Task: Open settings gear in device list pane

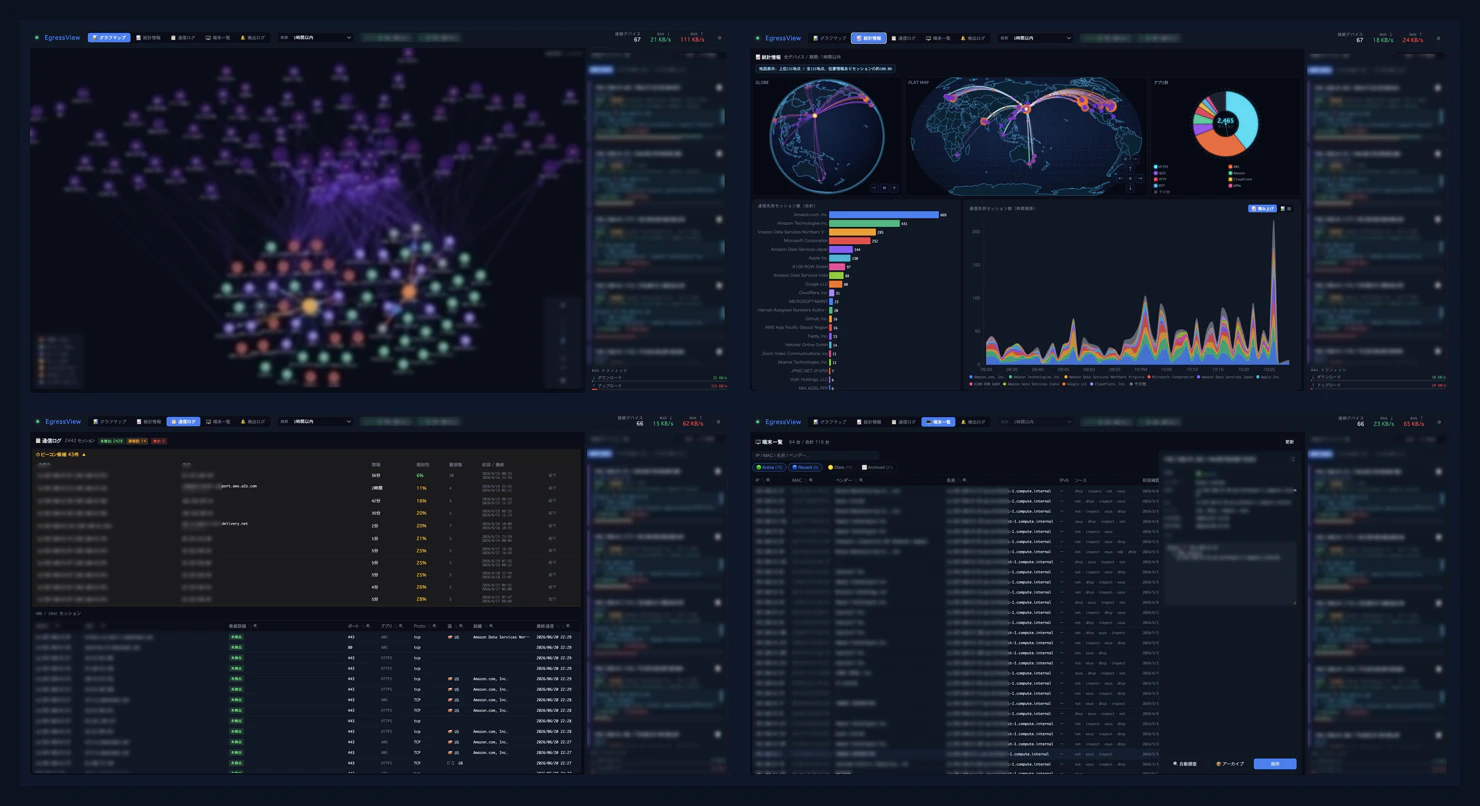Action: [1439, 422]
